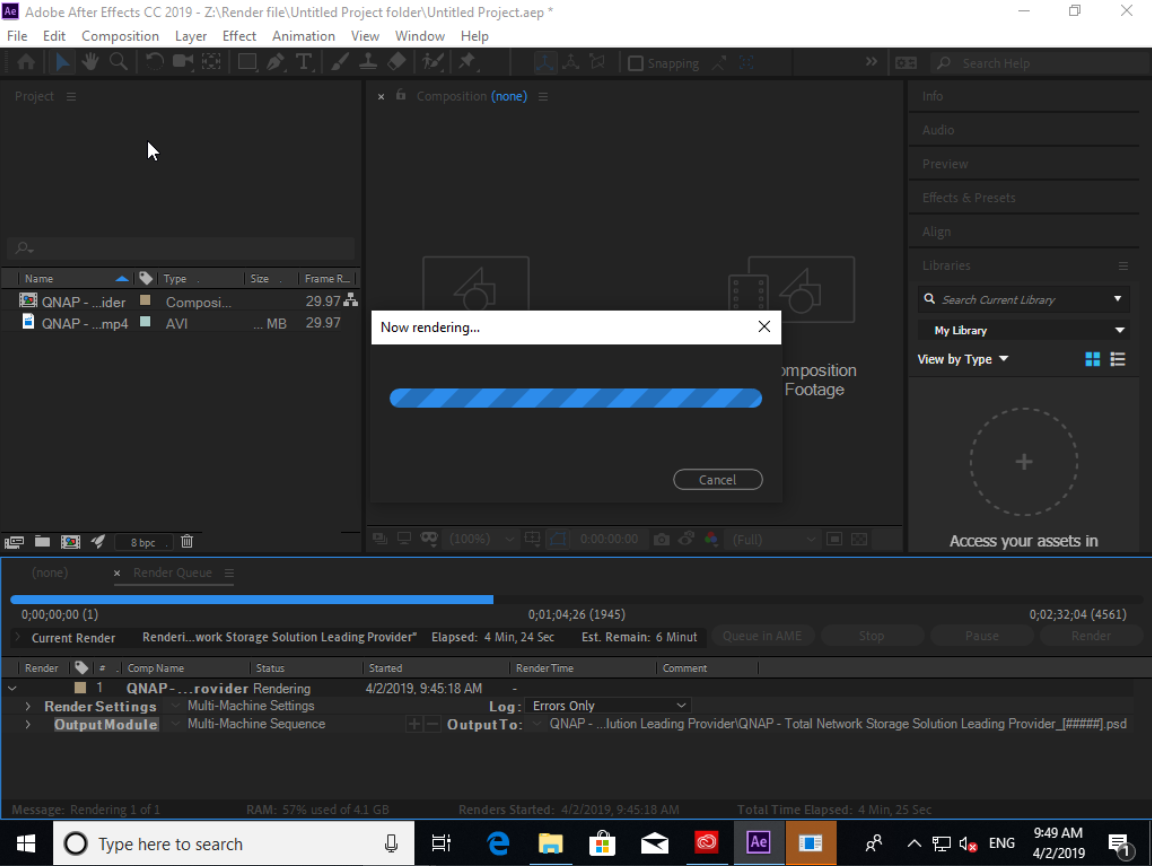Open Output Module template dropdown arrow
Image resolution: width=1152 pixels, height=866 pixels.
pyautogui.click(x=176, y=724)
